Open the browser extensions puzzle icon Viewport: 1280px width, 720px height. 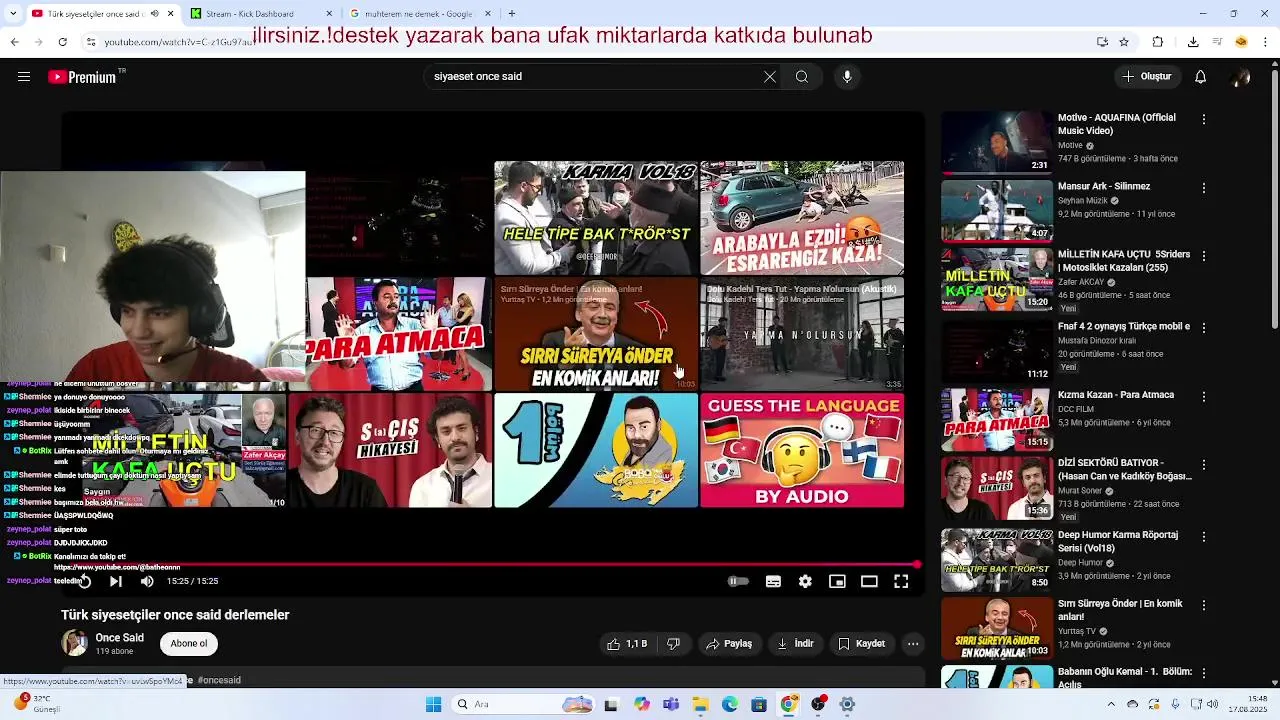(x=1158, y=42)
